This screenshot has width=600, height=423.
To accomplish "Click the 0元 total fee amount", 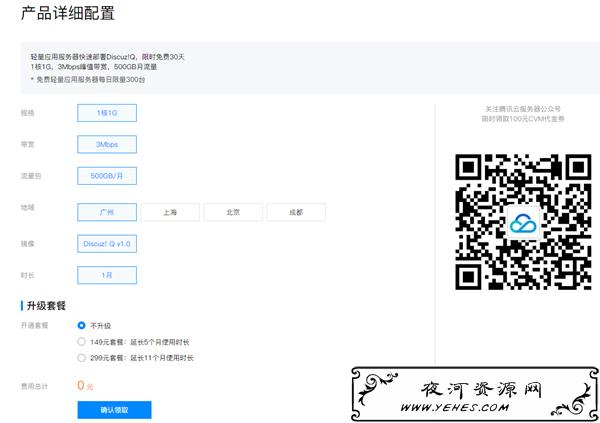I will point(85,384).
